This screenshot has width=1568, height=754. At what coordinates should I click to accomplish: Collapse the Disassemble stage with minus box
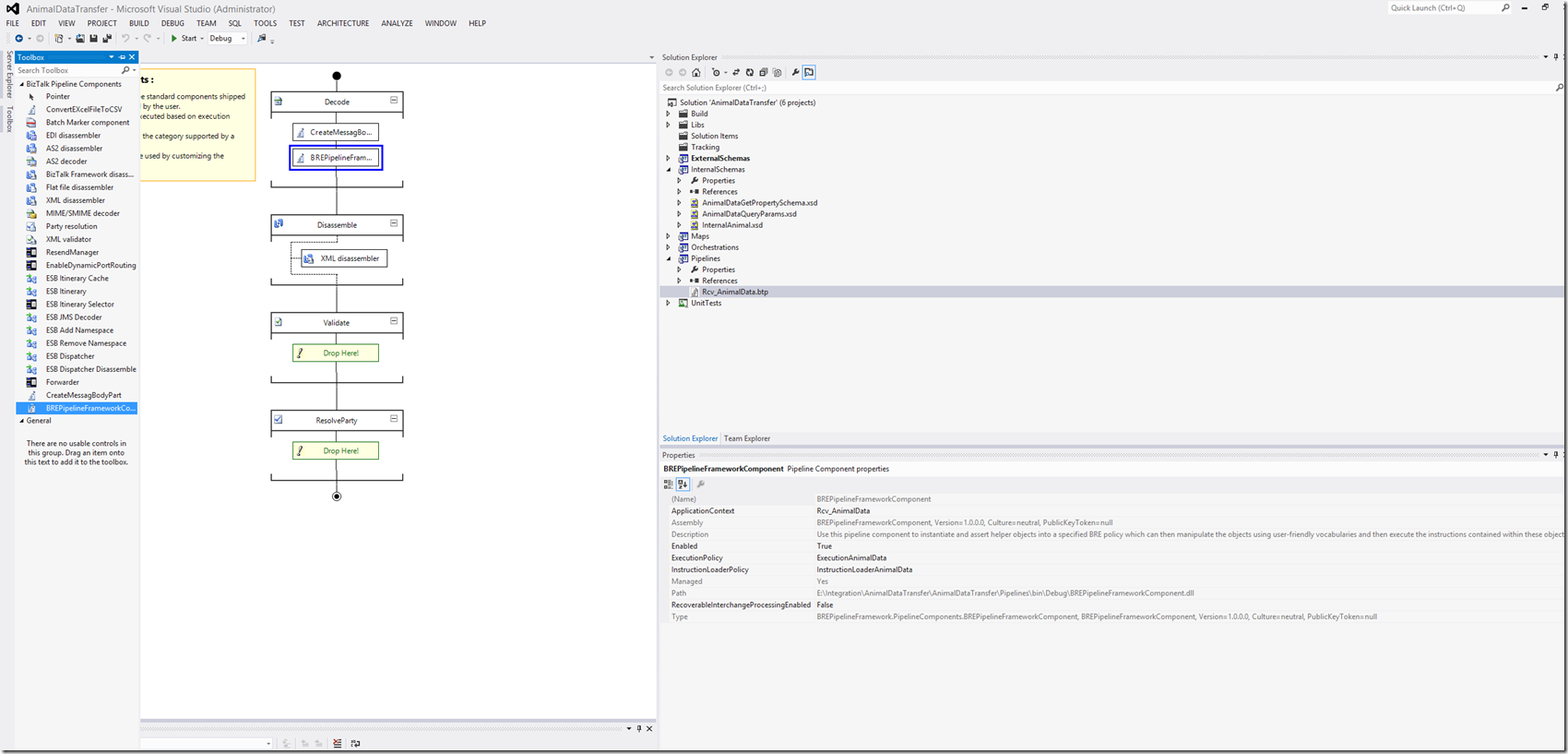[x=394, y=223]
